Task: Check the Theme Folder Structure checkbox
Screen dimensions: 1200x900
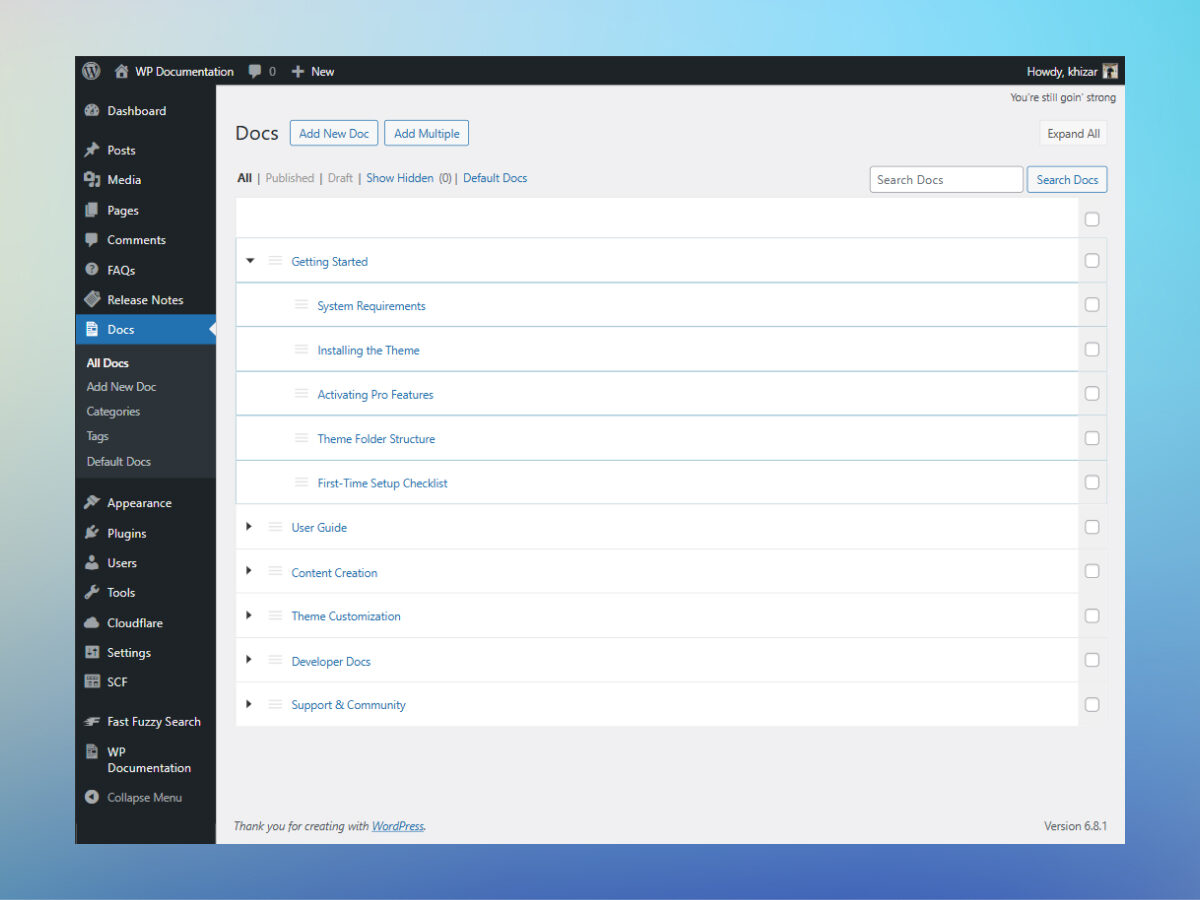Action: [1092, 438]
